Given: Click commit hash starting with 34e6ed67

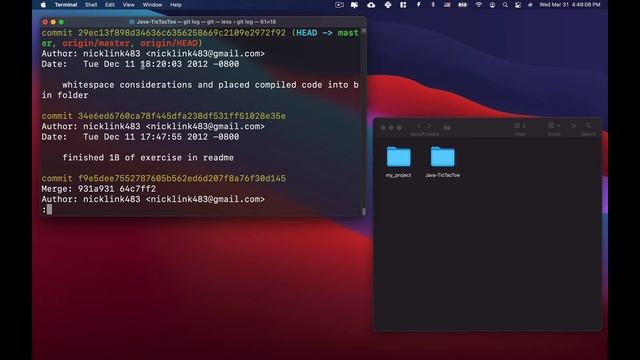Looking at the screenshot, I should coord(182,116).
